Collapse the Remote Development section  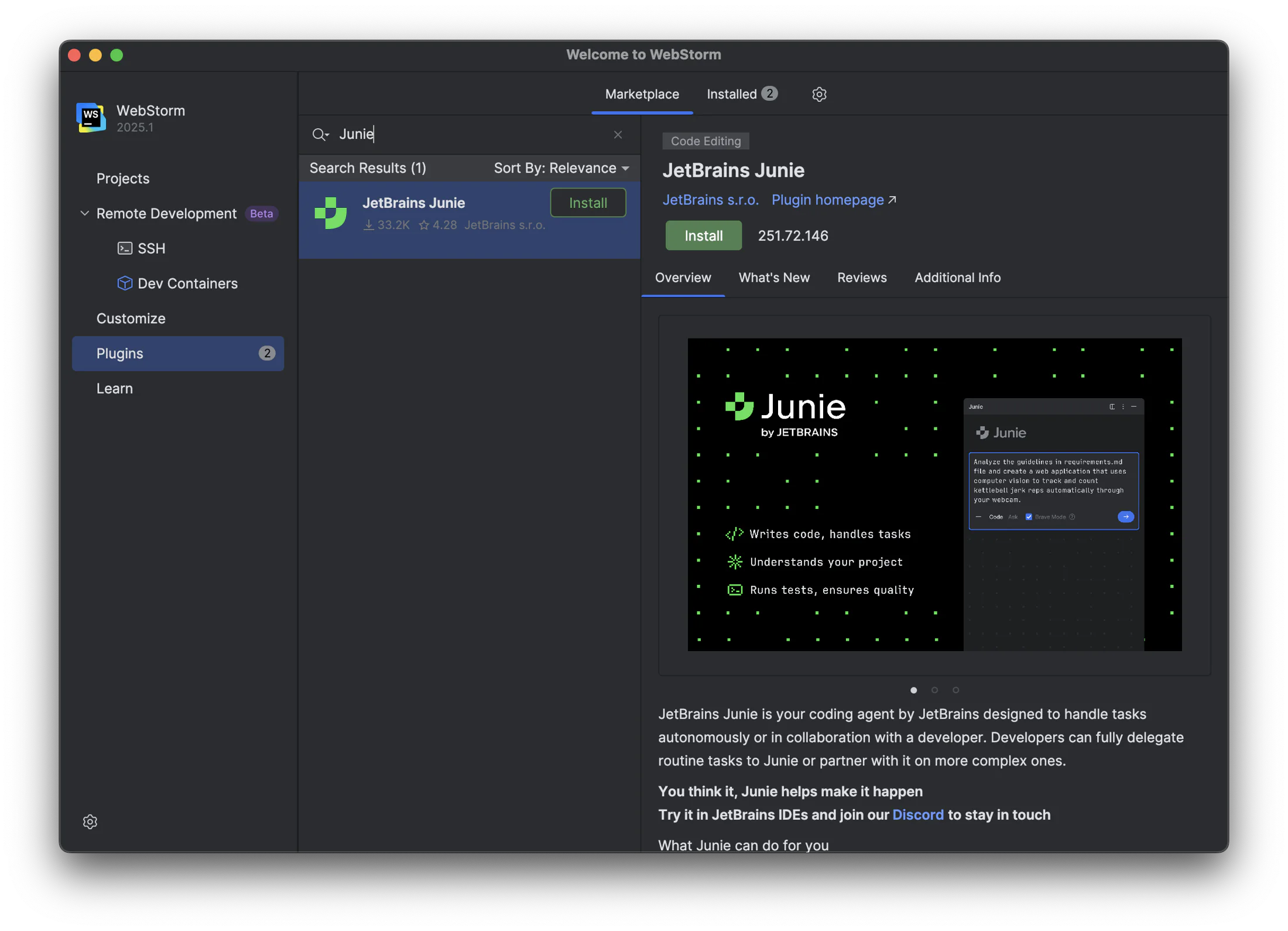coord(85,213)
